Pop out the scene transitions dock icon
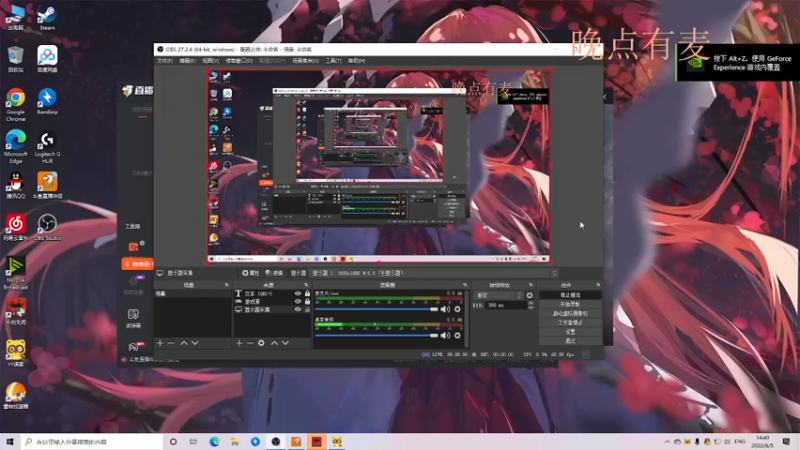This screenshot has width=800, height=450. point(531,285)
